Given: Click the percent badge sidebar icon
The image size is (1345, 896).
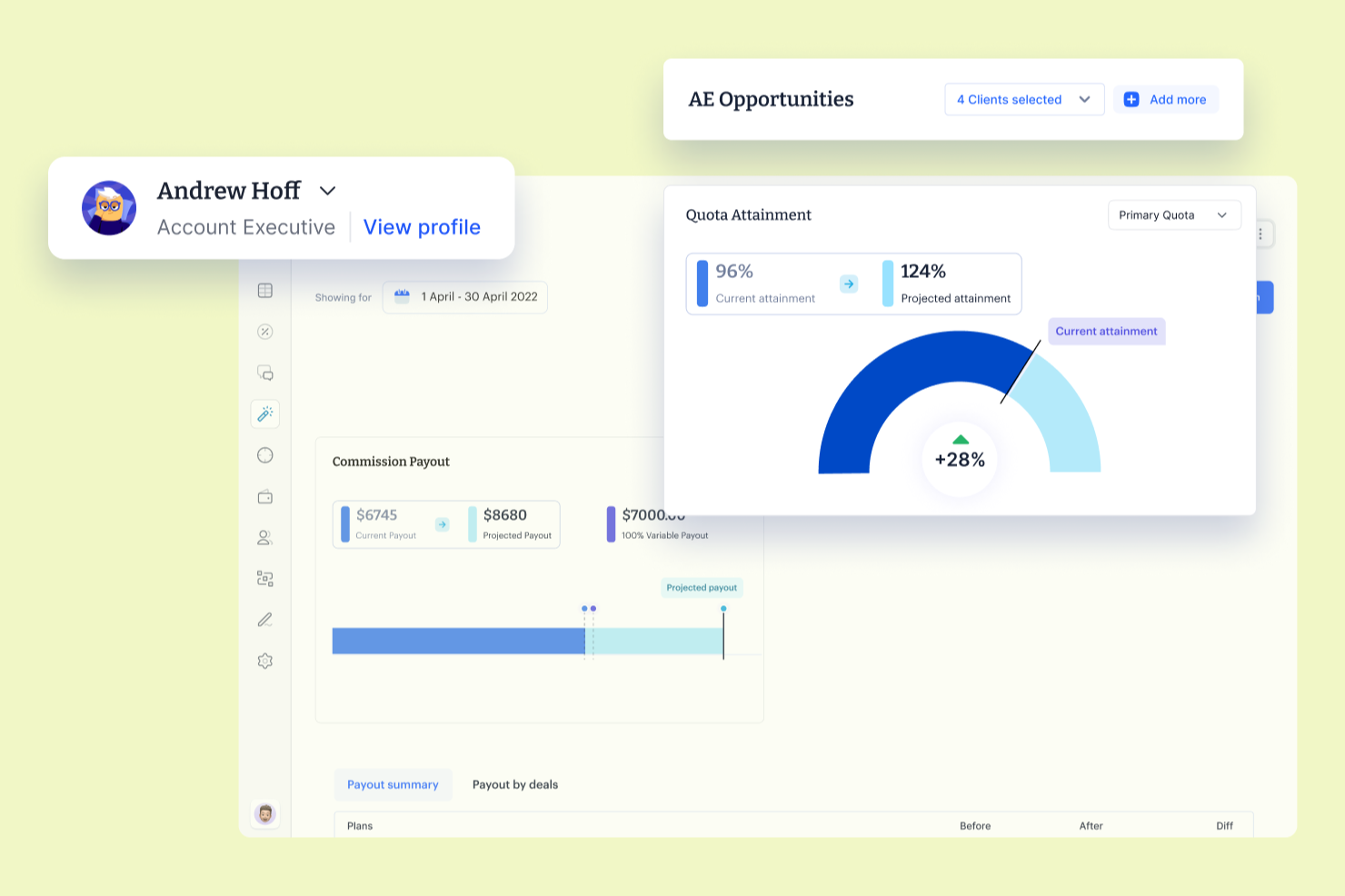Looking at the screenshot, I should pos(265,332).
